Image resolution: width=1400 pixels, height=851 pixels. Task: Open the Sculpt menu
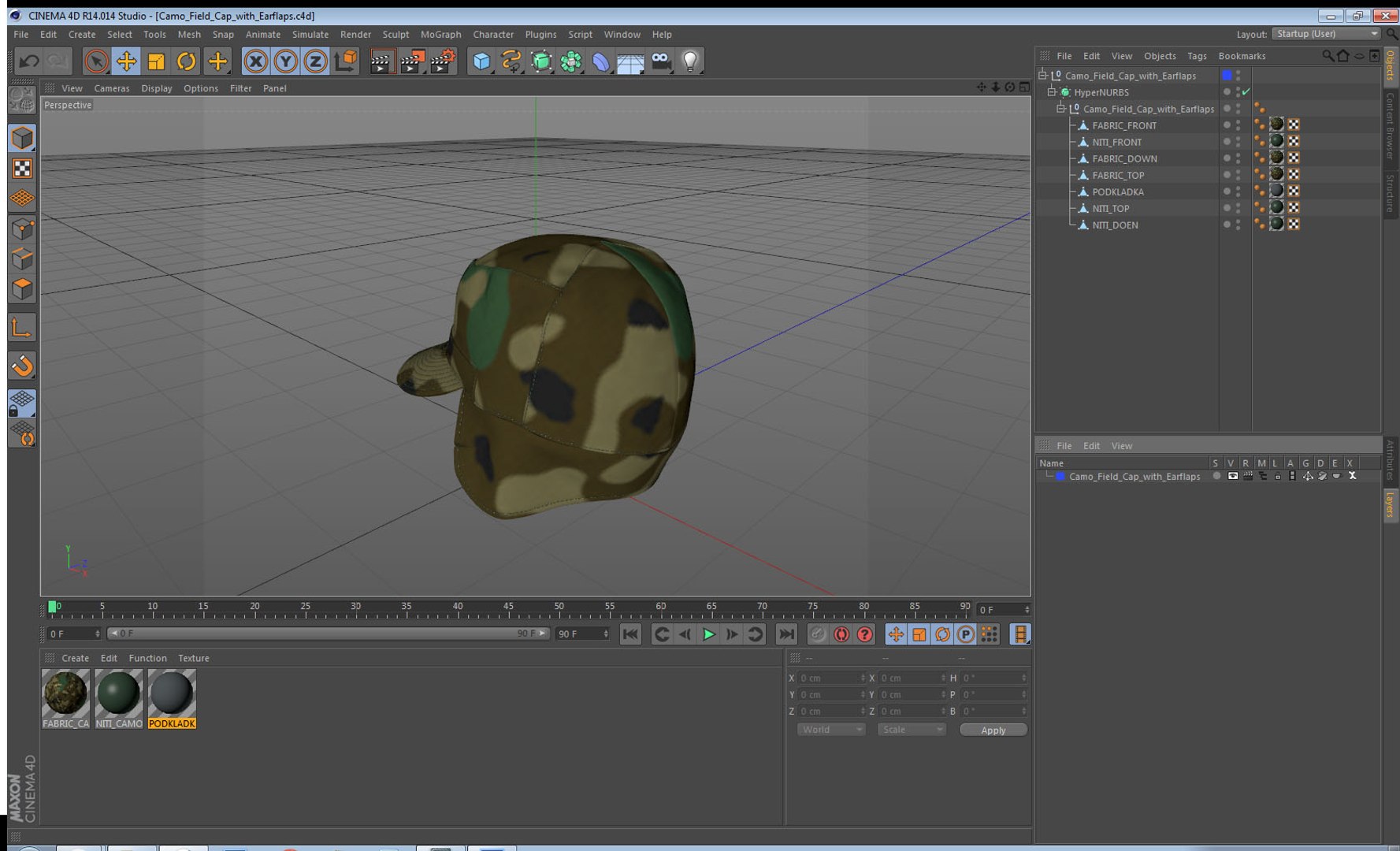point(395,35)
